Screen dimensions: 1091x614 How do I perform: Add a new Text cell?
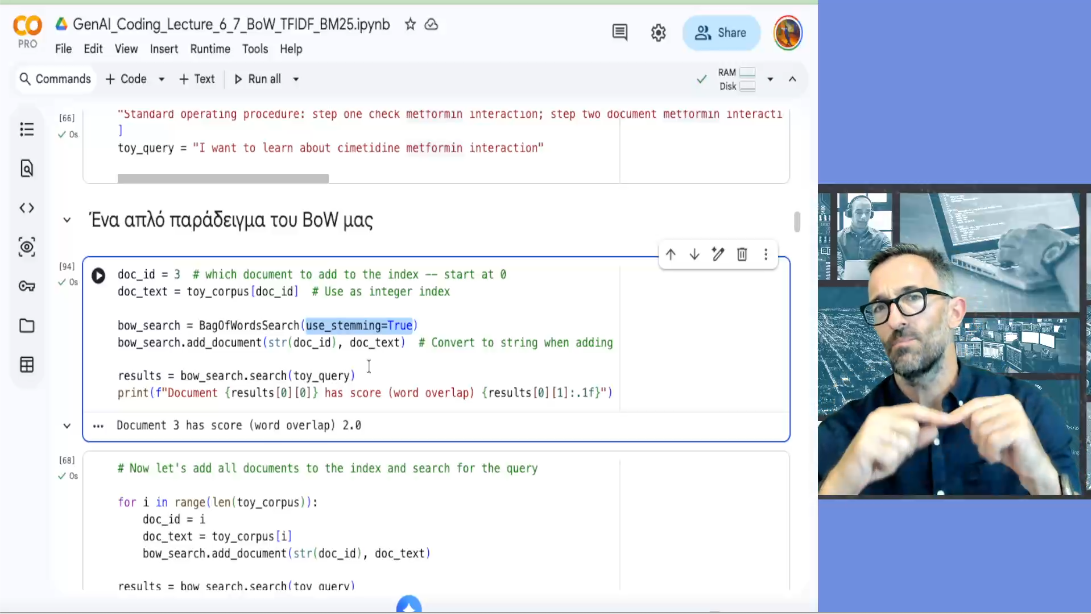point(197,79)
